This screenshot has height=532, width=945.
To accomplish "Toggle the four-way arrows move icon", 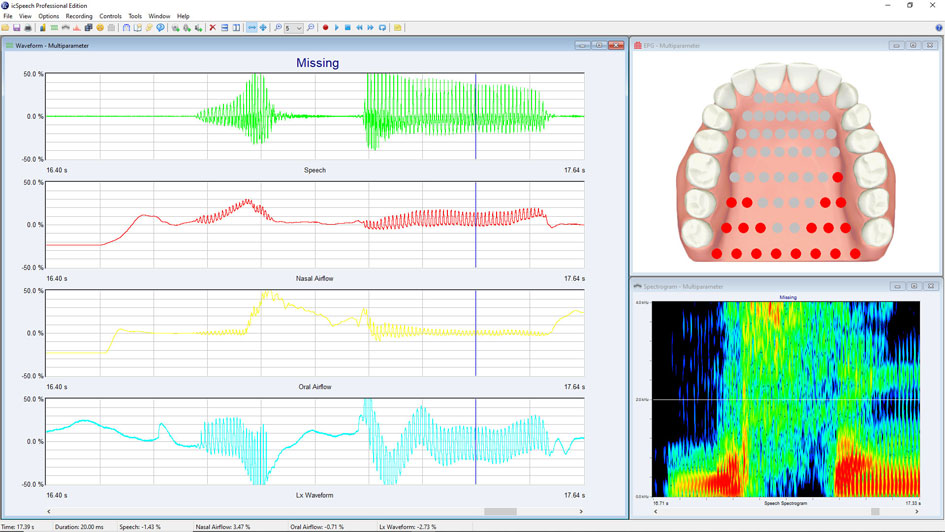I will pyautogui.click(x=263, y=28).
